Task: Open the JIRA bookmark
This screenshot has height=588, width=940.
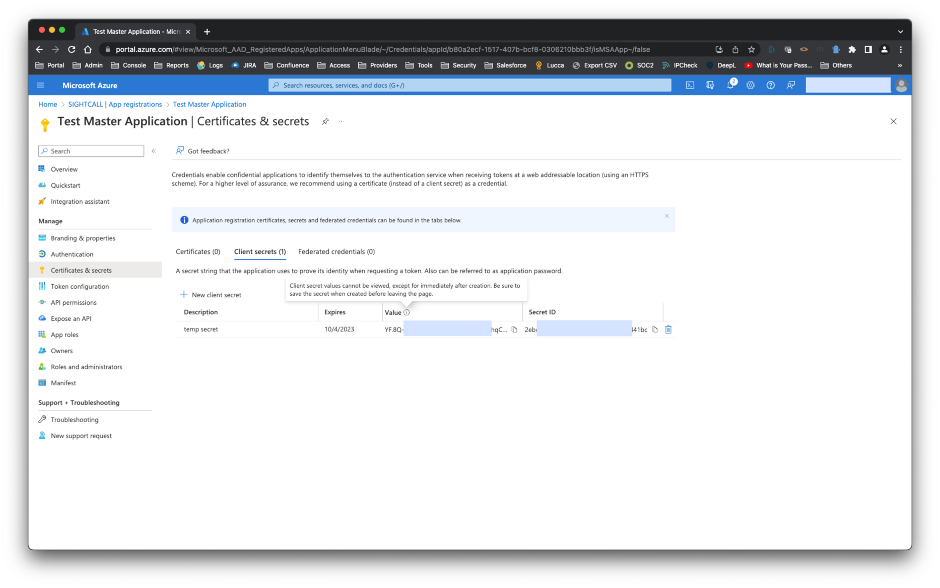Action: (x=244, y=65)
